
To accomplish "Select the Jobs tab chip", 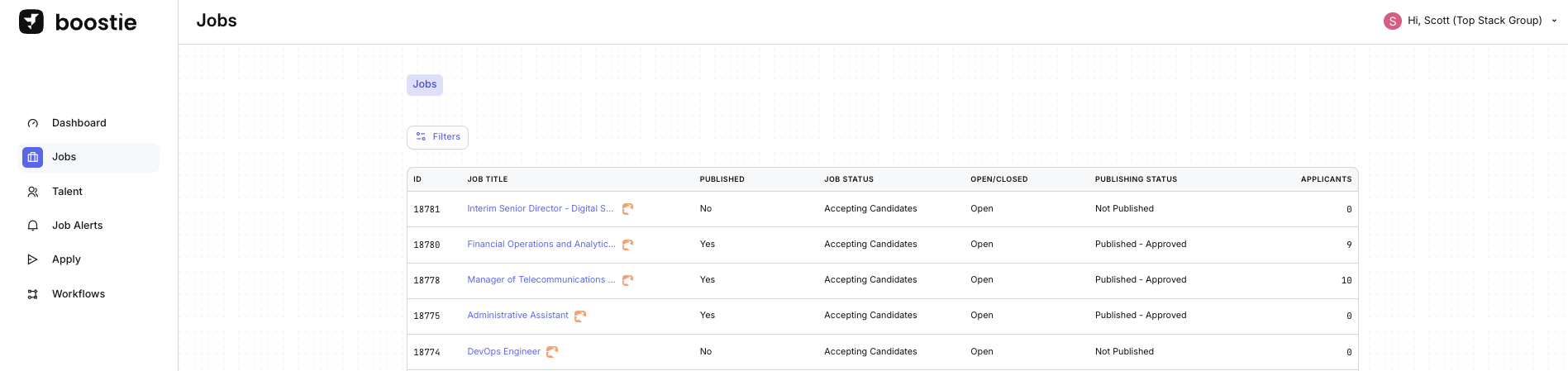I will tap(425, 84).
